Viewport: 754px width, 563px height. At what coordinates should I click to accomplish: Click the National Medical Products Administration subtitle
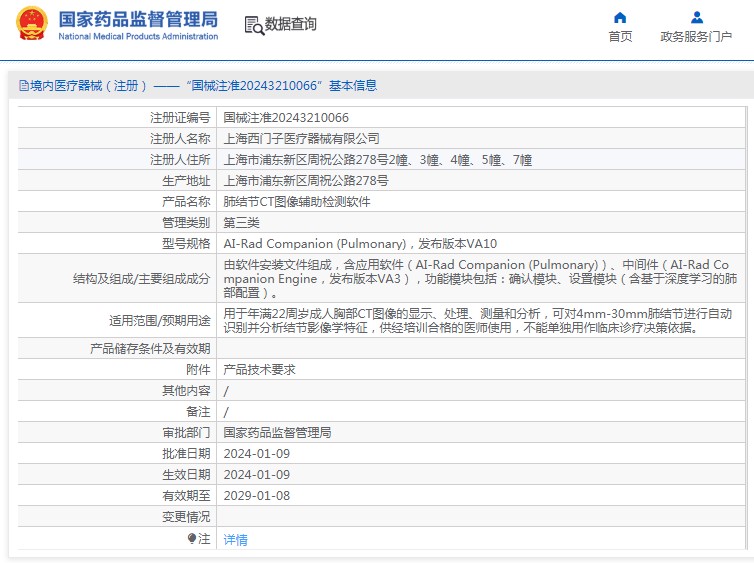pyautogui.click(x=138, y=37)
